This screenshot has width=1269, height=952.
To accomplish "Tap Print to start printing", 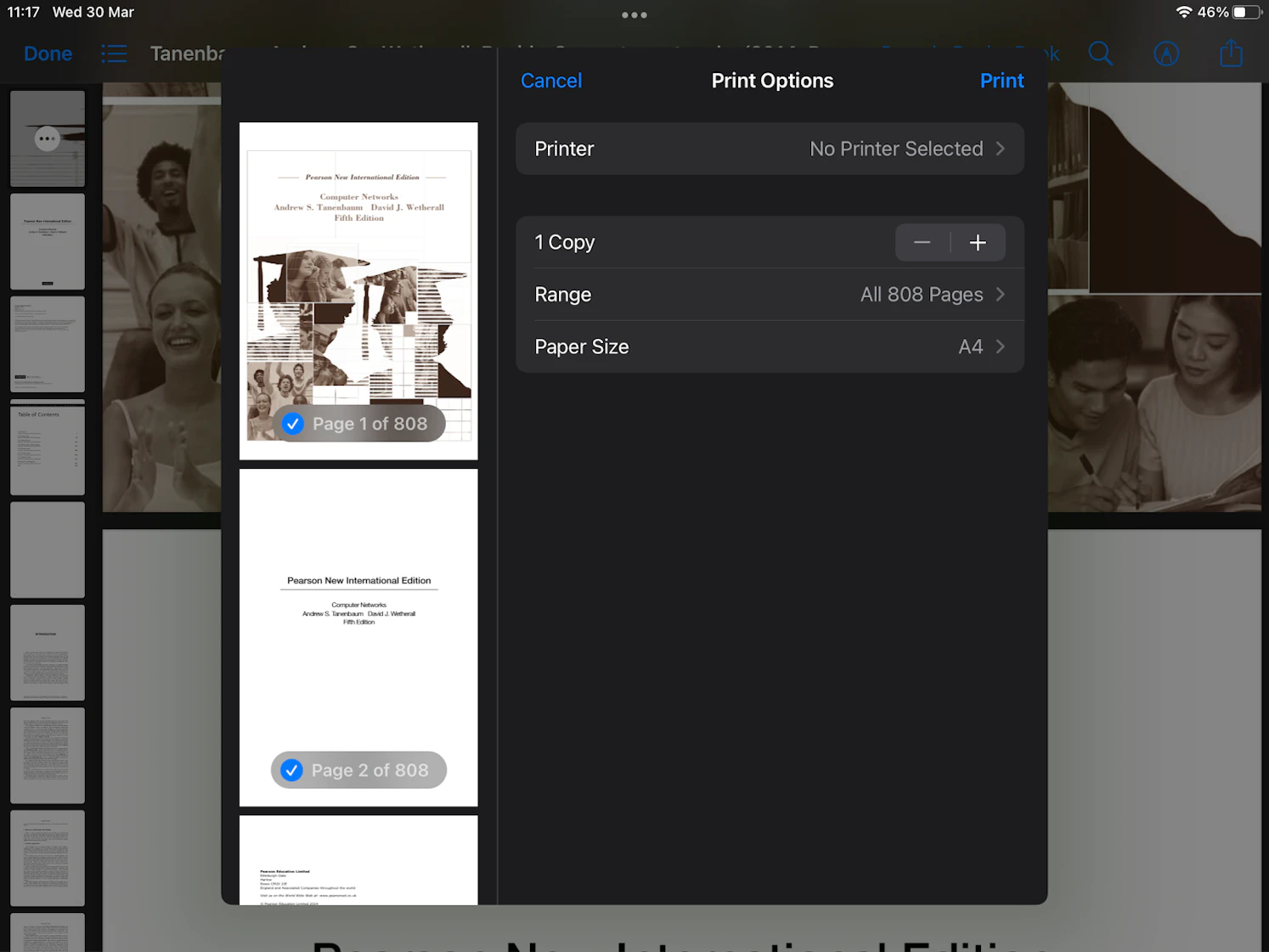I will coord(1001,80).
